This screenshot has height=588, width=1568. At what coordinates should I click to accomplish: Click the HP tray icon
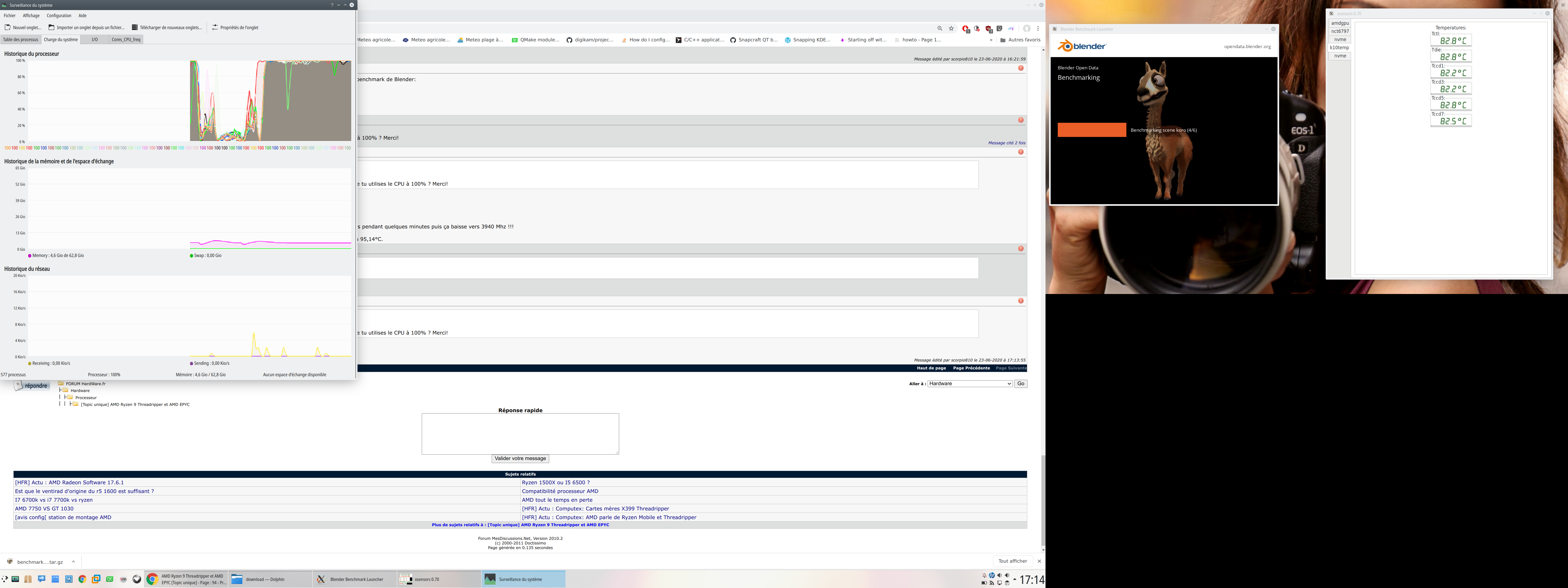pos(992,575)
